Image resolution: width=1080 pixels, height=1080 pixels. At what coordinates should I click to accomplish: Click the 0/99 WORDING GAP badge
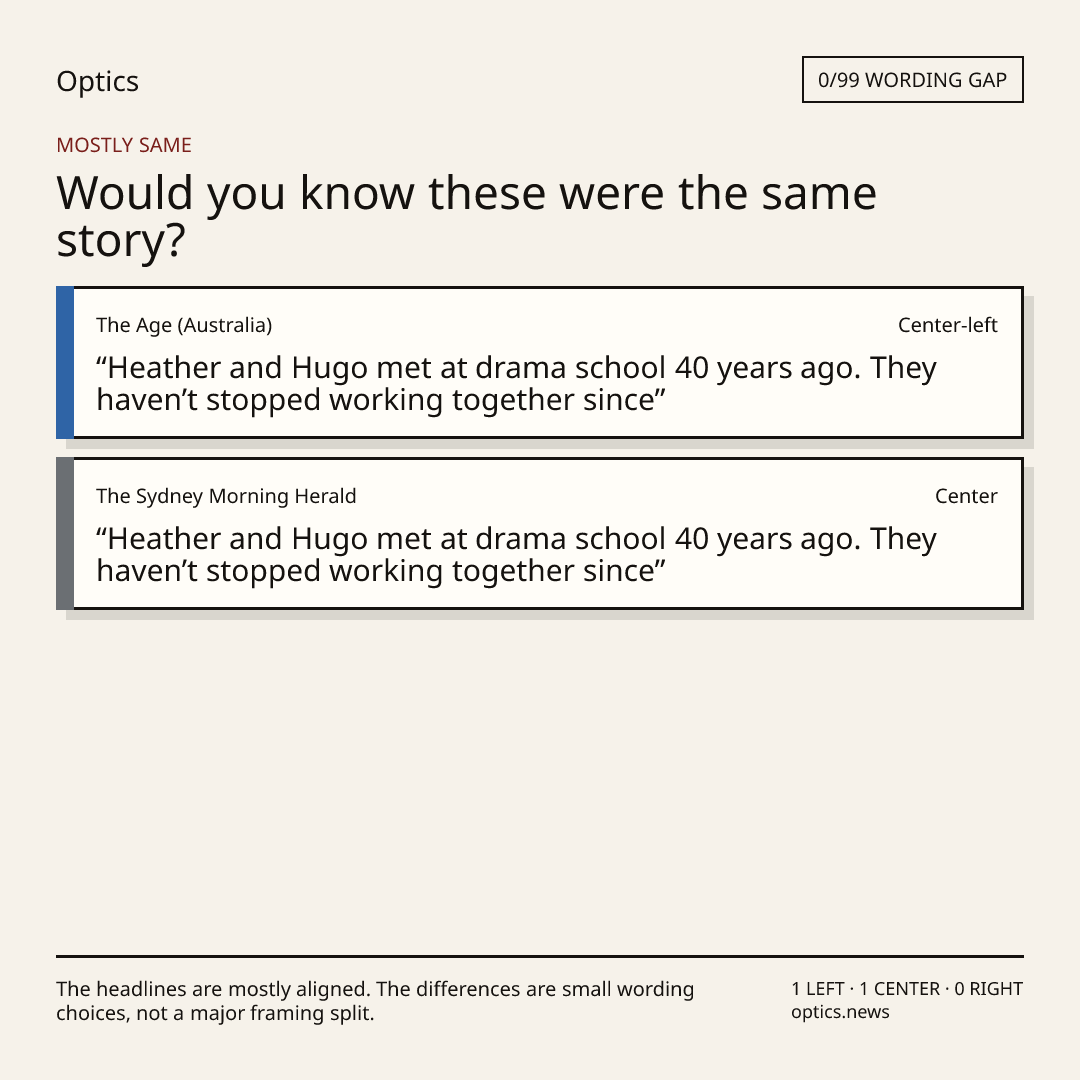point(913,80)
